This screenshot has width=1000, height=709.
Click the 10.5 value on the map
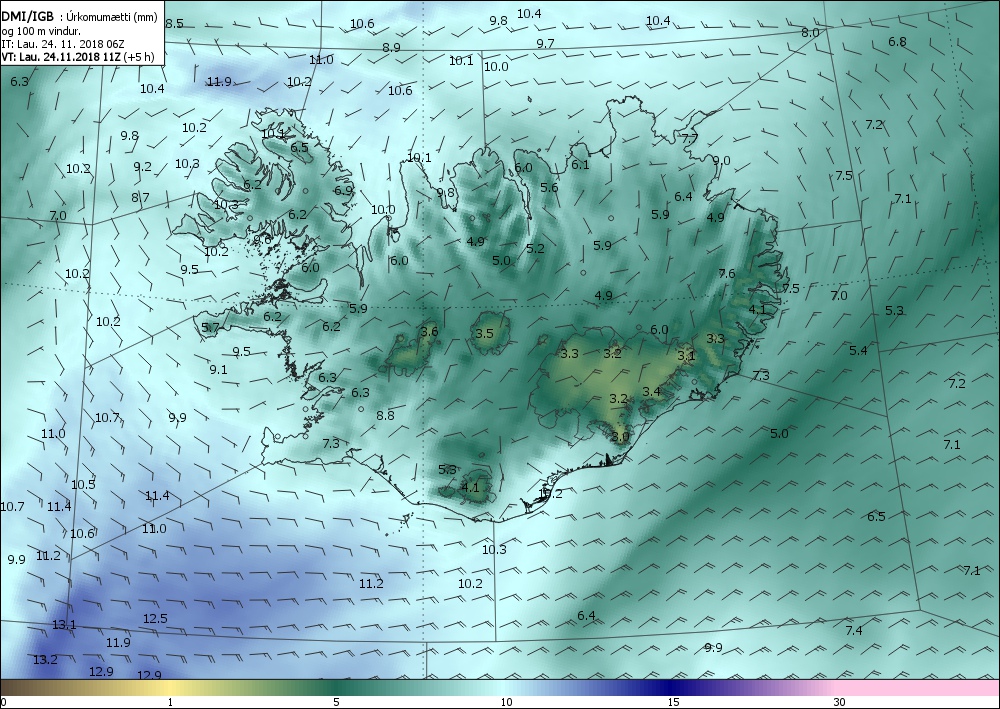pyautogui.click(x=83, y=485)
